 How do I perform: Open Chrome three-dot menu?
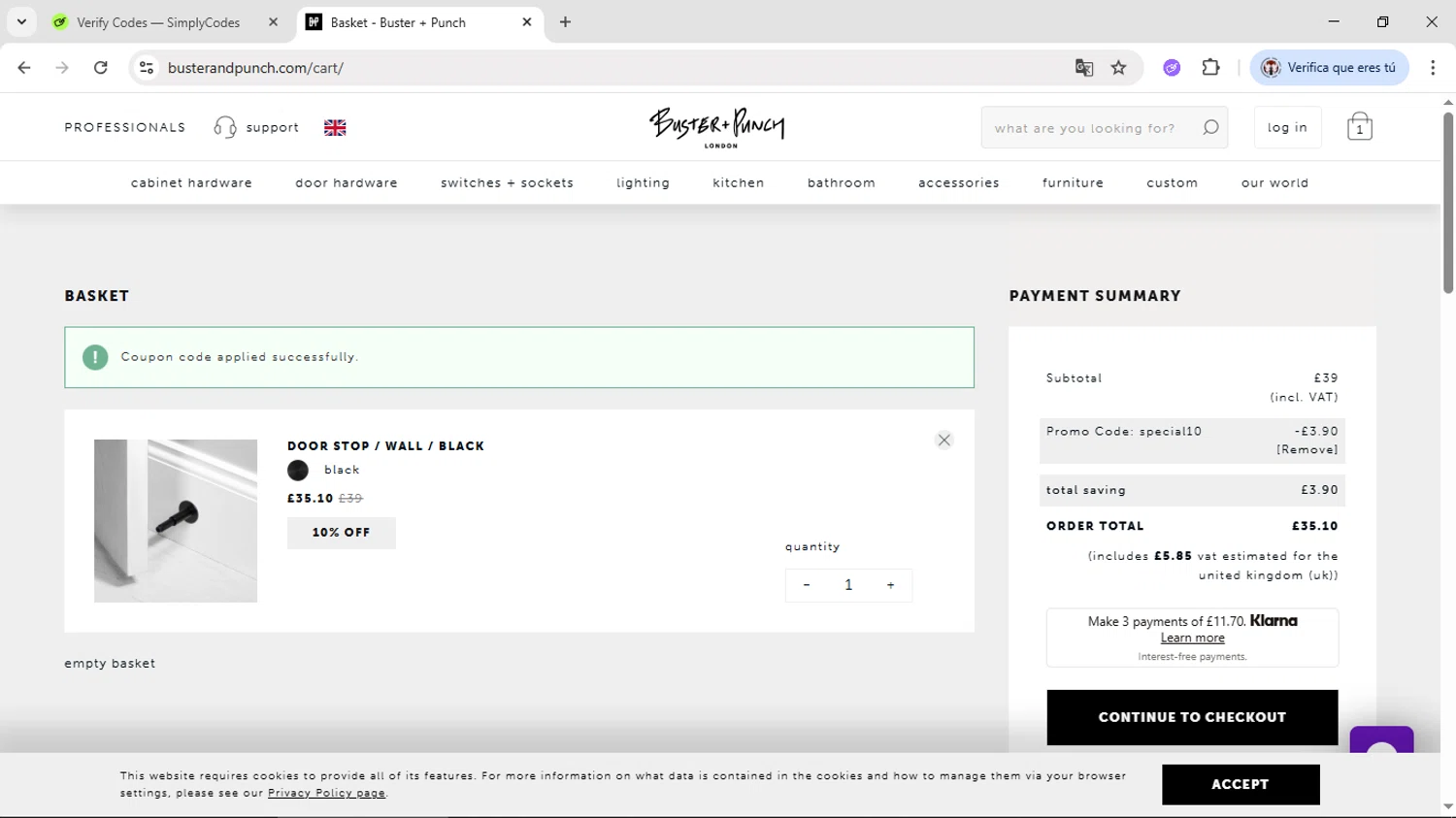click(1433, 68)
